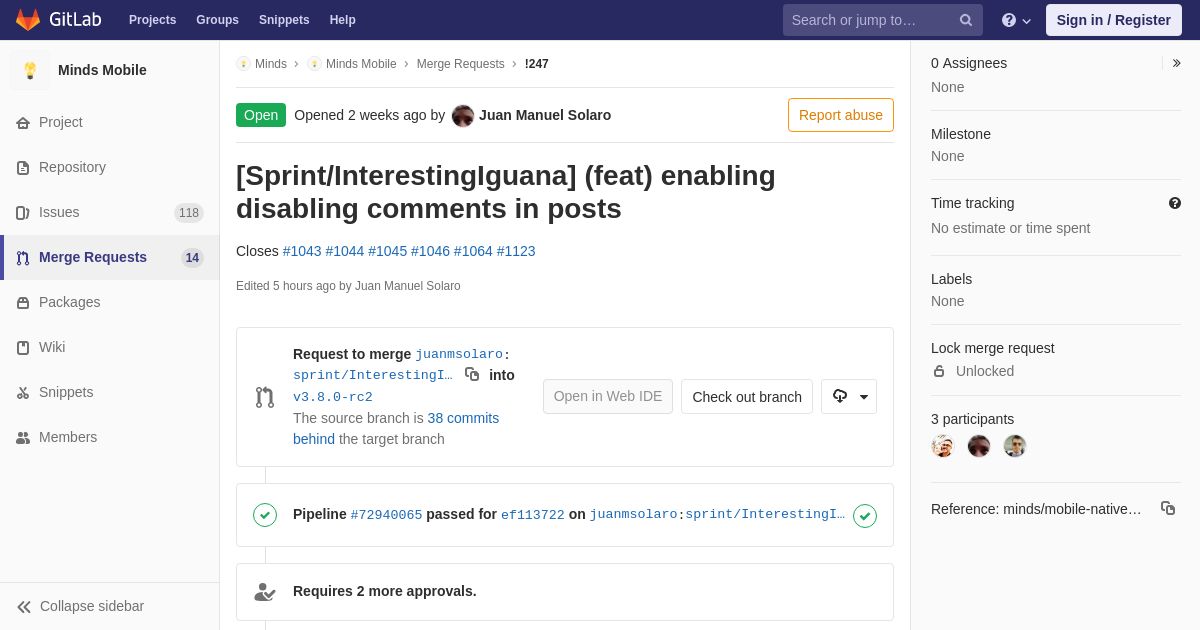This screenshot has height=630, width=1200.
Task: Click the GitLab fox logo
Action: point(28,20)
